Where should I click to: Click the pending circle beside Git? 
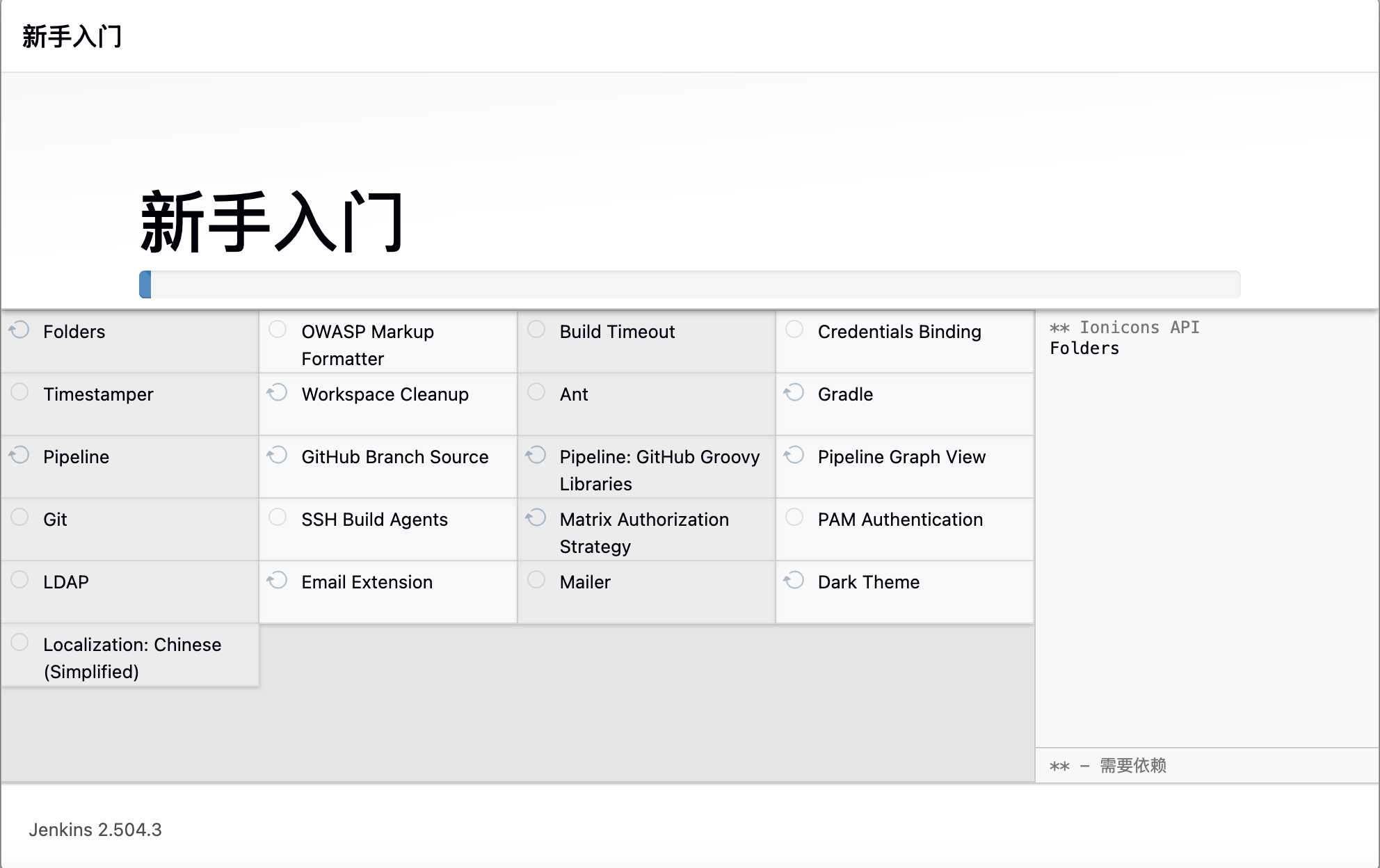pos(19,517)
